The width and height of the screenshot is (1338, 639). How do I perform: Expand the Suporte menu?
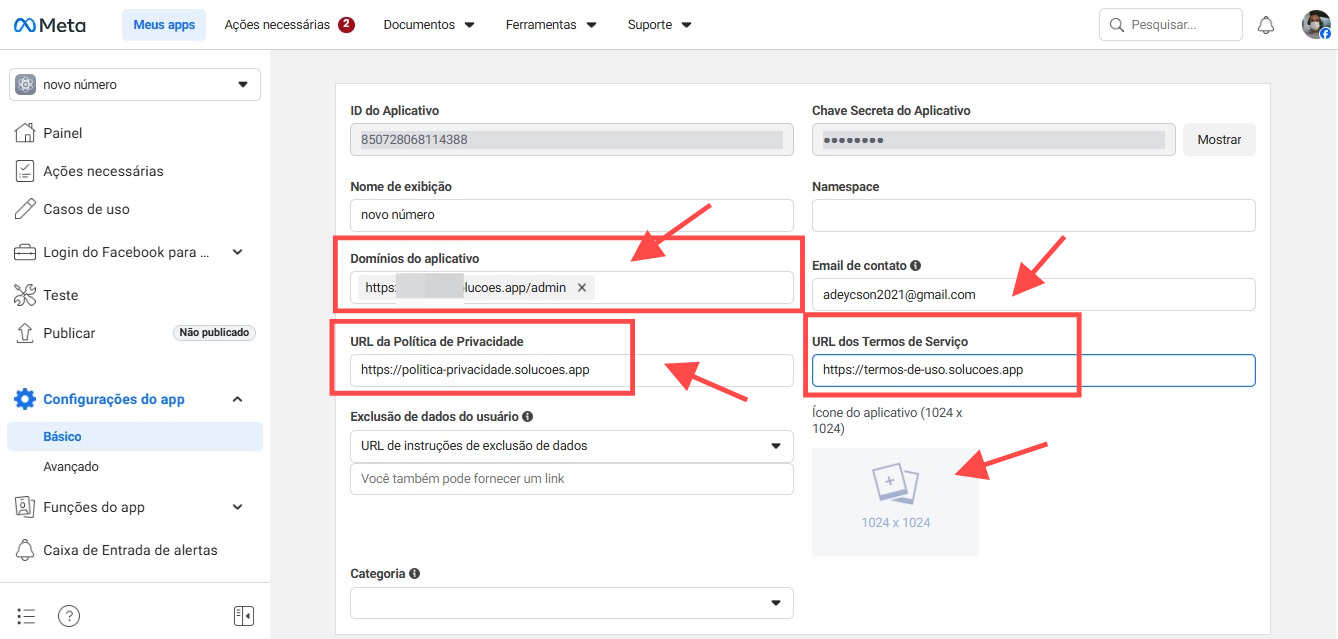(659, 25)
